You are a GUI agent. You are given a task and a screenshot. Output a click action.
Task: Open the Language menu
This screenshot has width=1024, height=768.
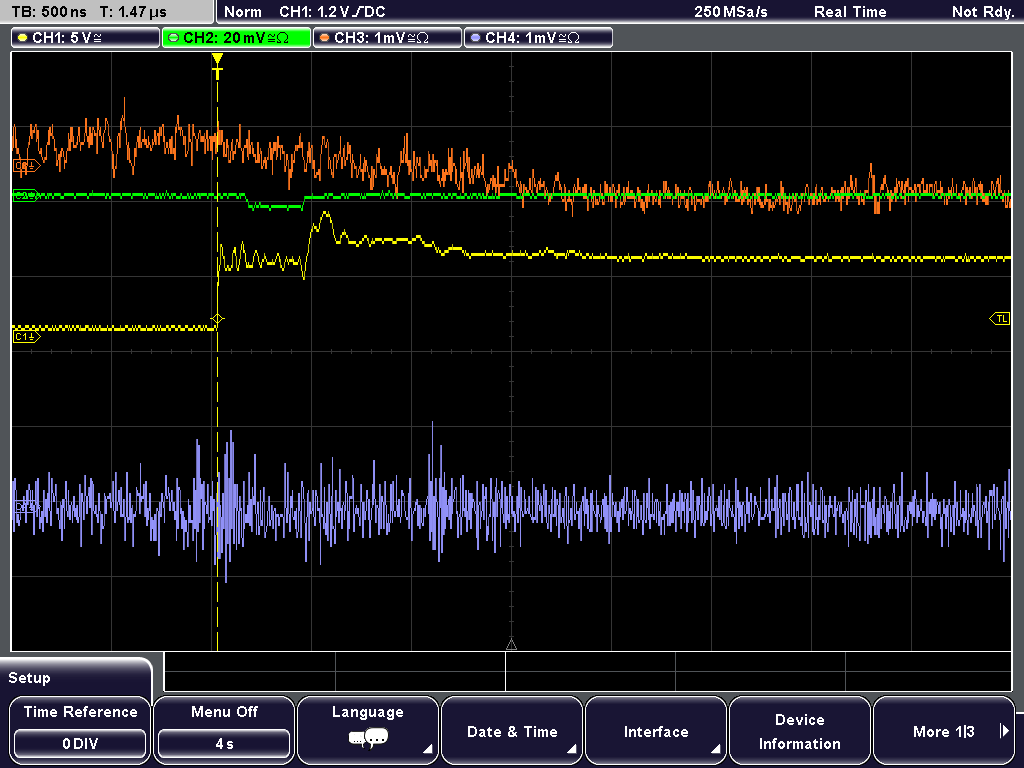(x=368, y=729)
